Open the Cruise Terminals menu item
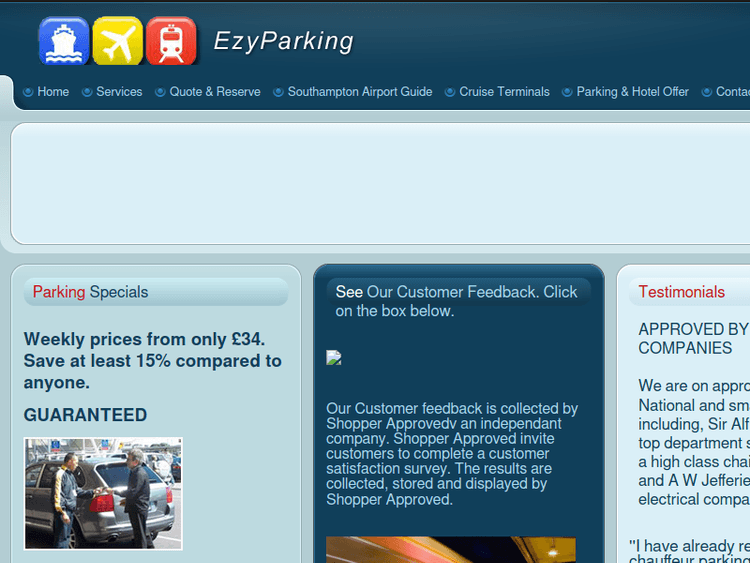750x563 pixels. [504, 91]
